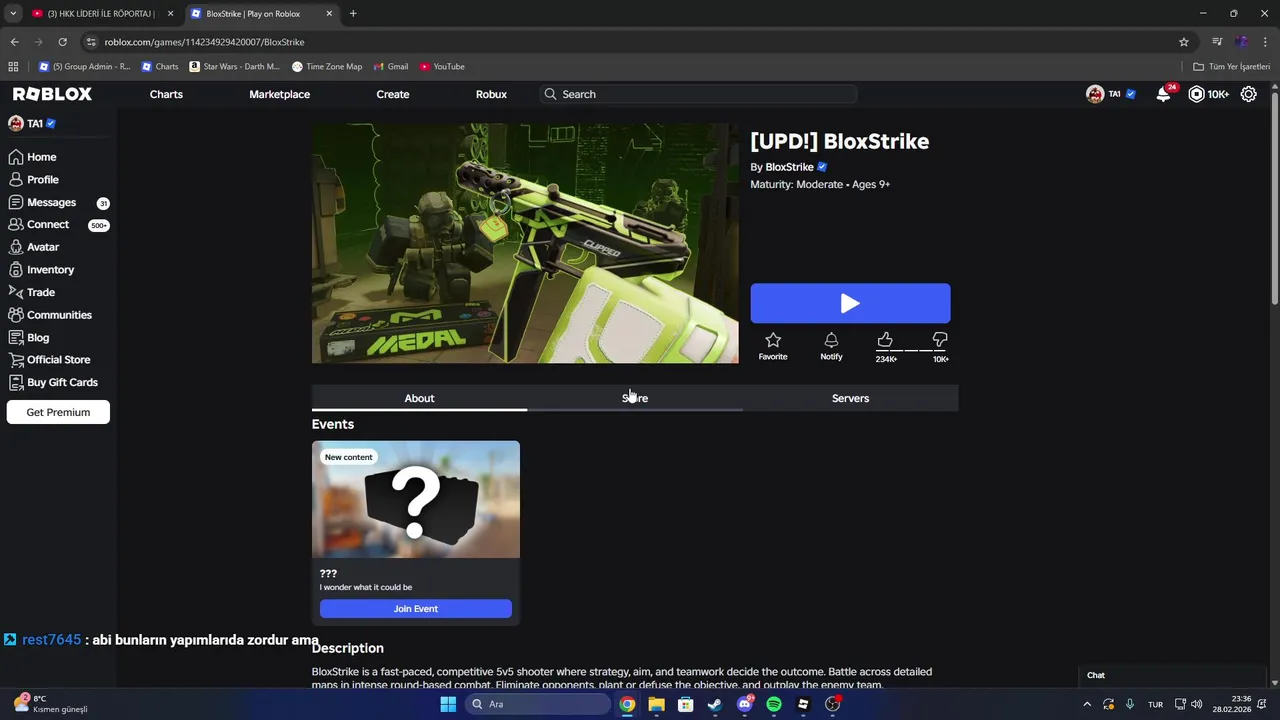Switch to the Servers tab
1280x720 pixels.
click(850, 398)
